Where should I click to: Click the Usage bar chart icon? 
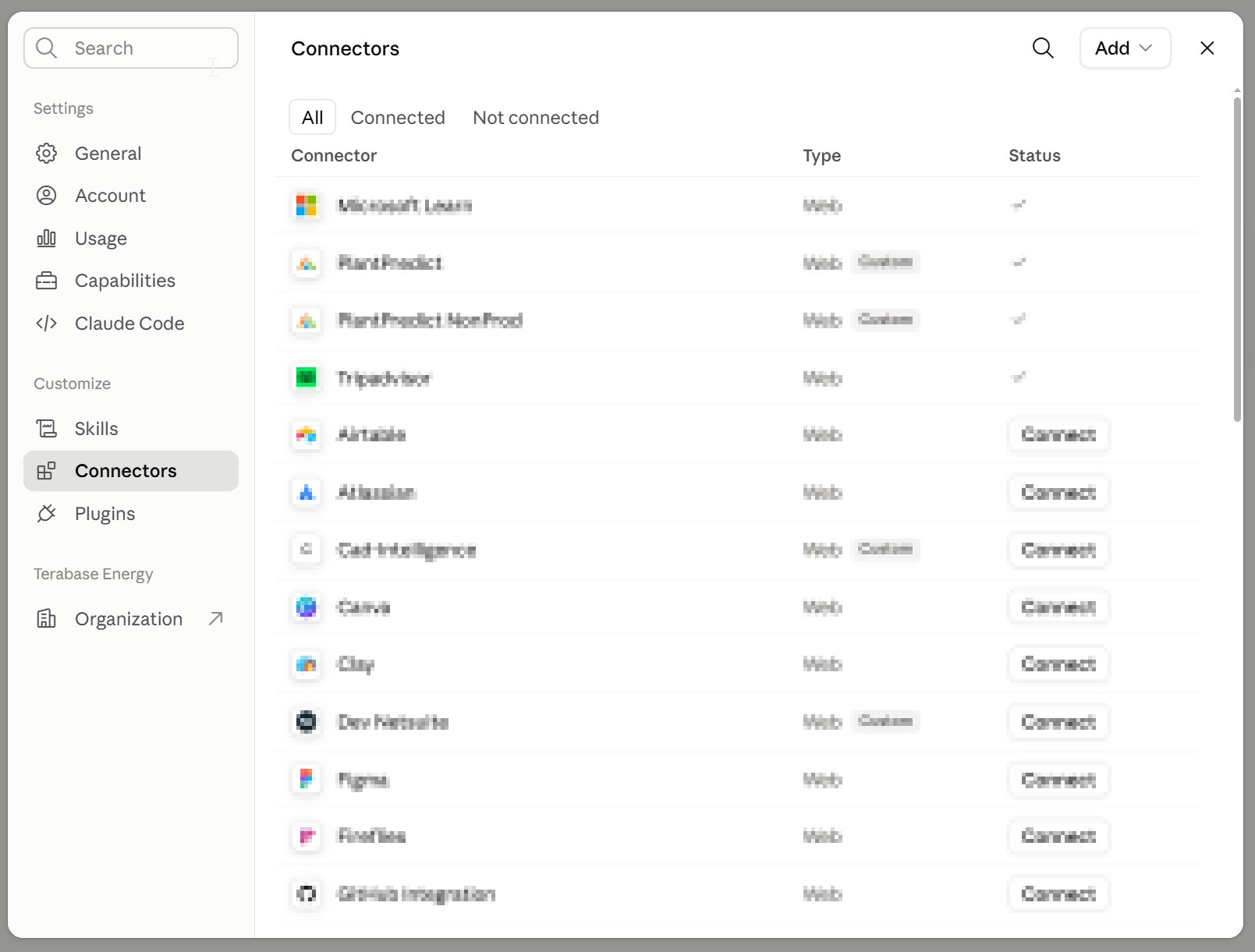47,239
